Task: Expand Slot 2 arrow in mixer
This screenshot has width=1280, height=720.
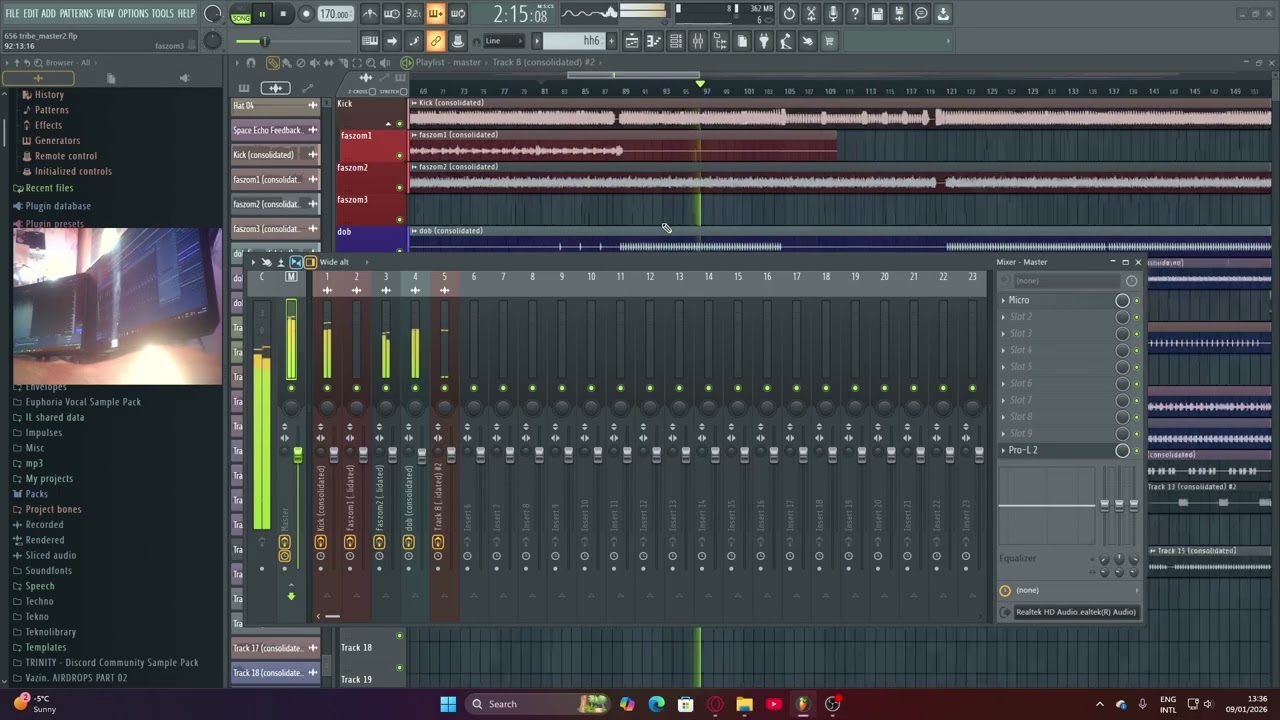Action: tap(1003, 317)
